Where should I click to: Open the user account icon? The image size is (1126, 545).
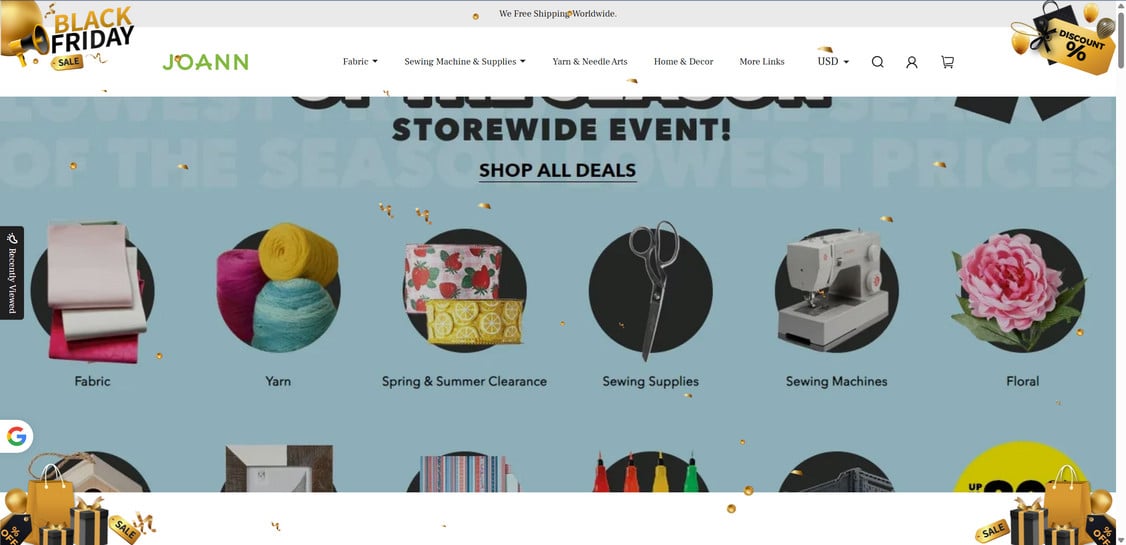pyautogui.click(x=912, y=62)
